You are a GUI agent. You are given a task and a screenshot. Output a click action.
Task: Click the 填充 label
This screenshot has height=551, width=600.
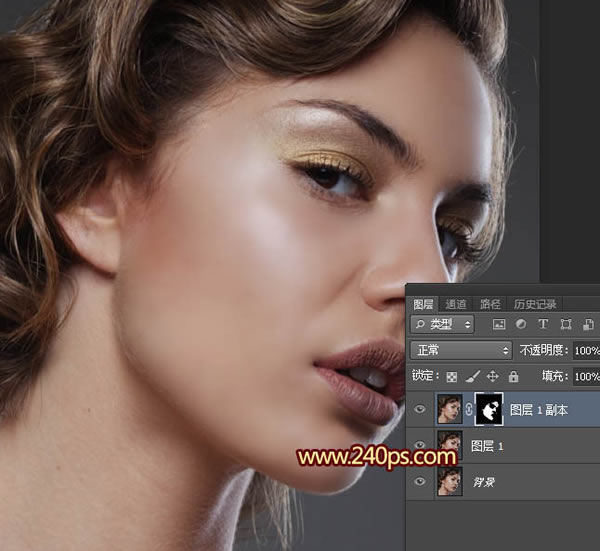click(x=555, y=377)
